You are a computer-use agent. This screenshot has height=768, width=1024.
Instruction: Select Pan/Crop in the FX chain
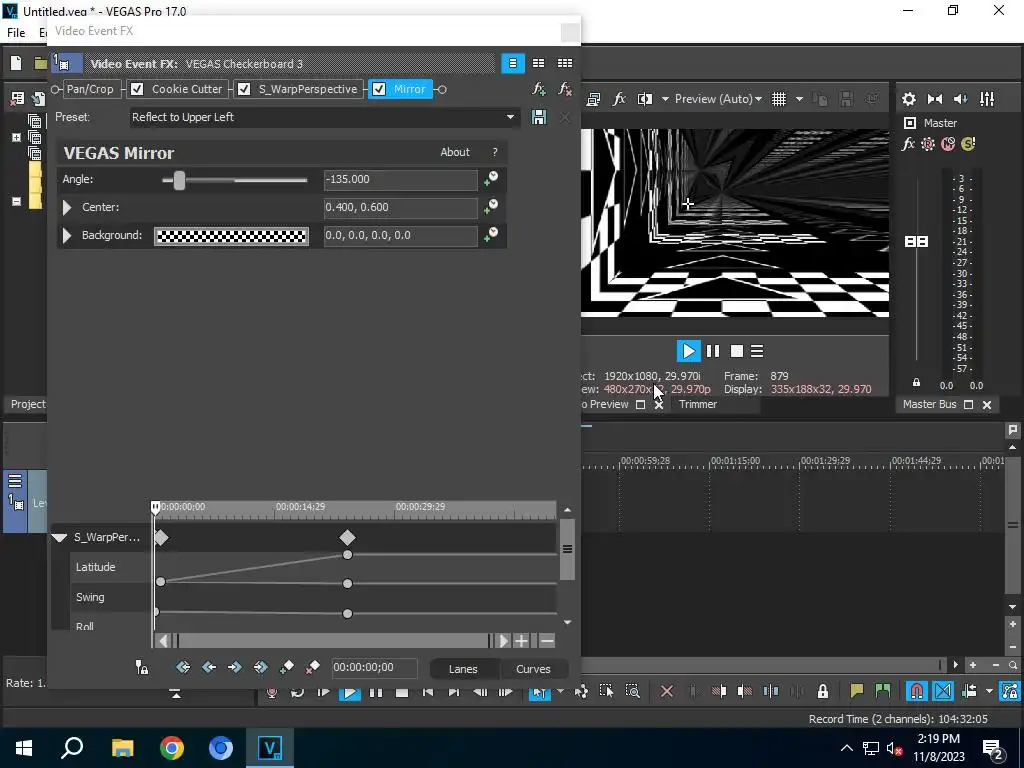click(90, 89)
